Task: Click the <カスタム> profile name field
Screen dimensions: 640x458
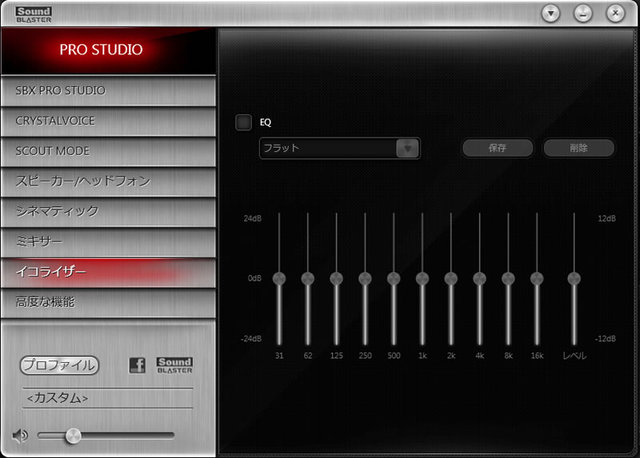Action: (x=108, y=398)
